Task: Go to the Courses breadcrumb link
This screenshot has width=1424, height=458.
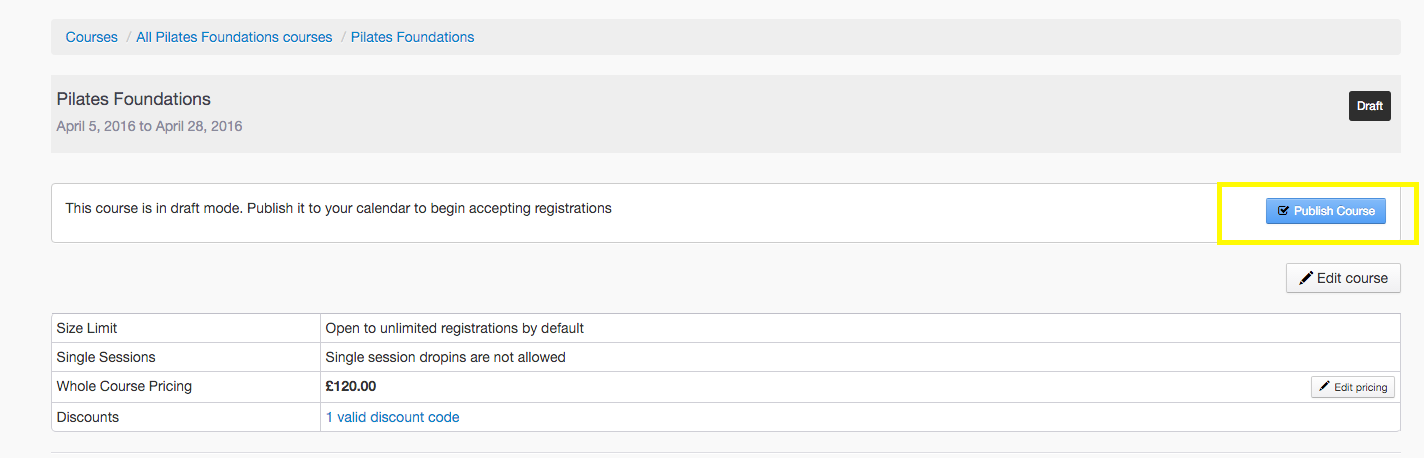Action: (x=92, y=37)
